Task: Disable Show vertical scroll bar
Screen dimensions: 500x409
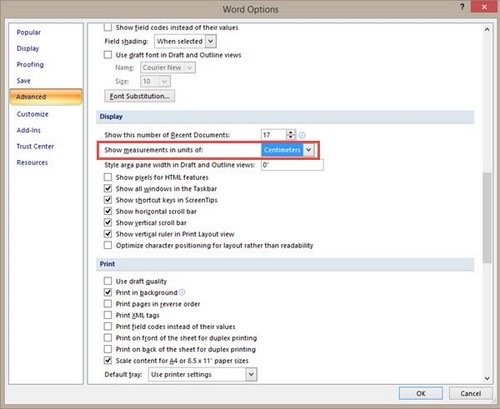Action: coord(108,222)
